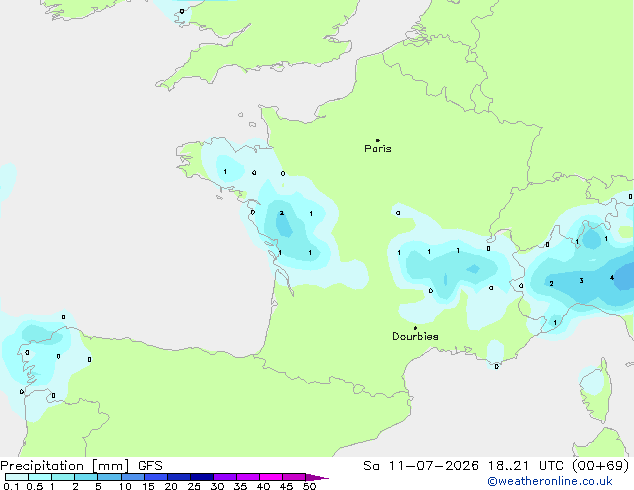Click the Dourbies location dot
The height and width of the screenshot is (490, 634).
pyautogui.click(x=415, y=328)
